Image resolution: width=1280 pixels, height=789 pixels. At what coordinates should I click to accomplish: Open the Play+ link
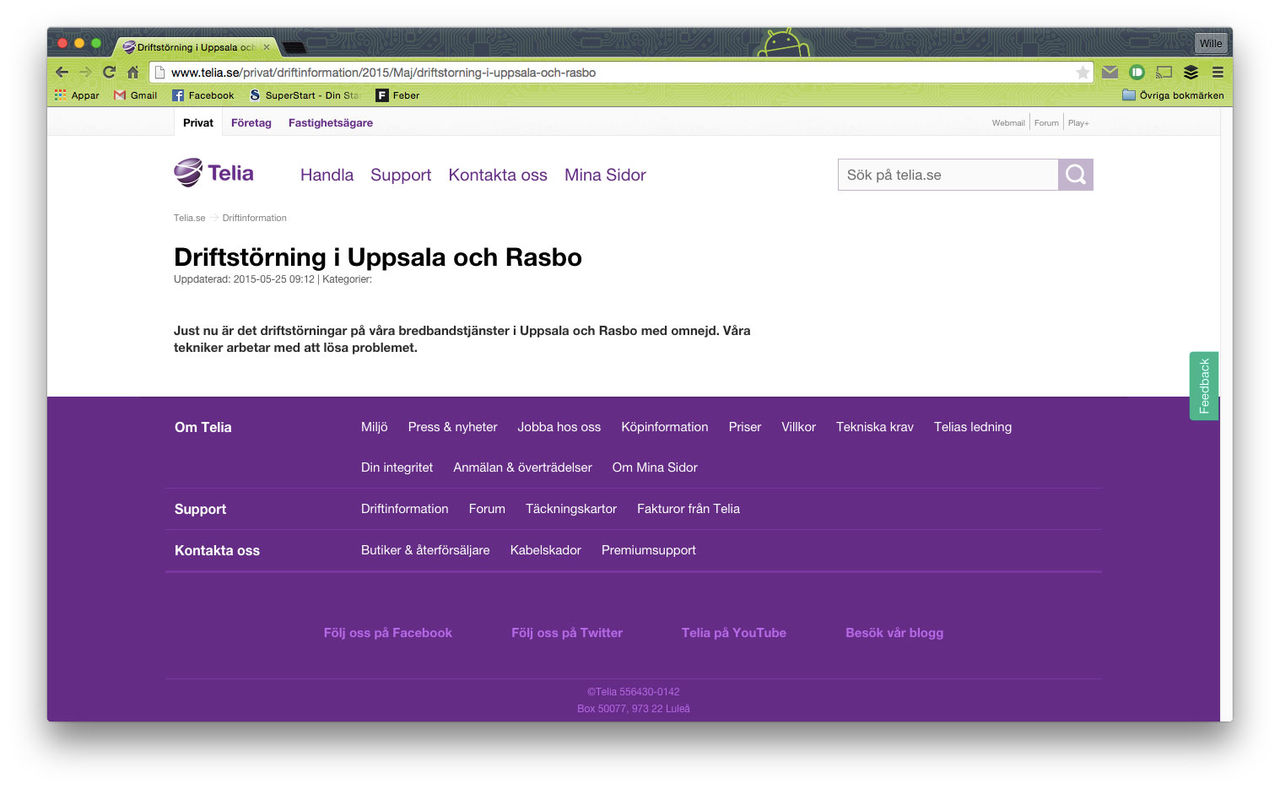1079,123
